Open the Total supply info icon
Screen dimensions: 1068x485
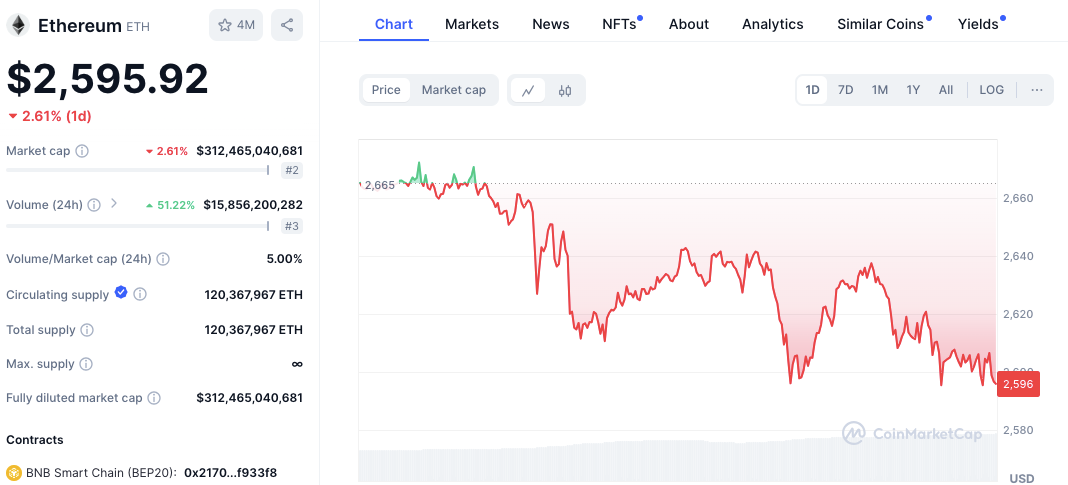coord(87,330)
